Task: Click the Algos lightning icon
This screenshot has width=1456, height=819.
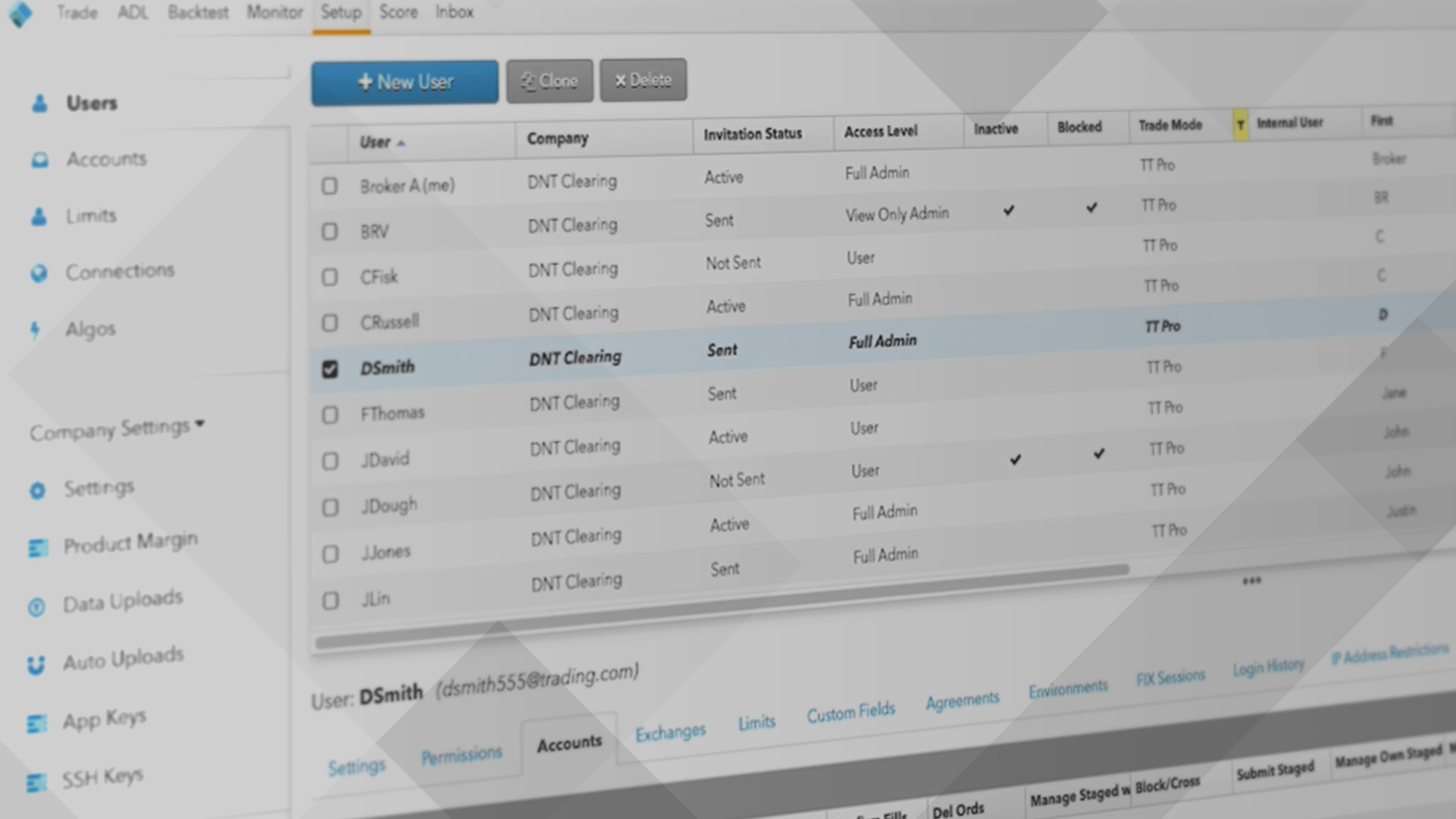Action: (35, 330)
